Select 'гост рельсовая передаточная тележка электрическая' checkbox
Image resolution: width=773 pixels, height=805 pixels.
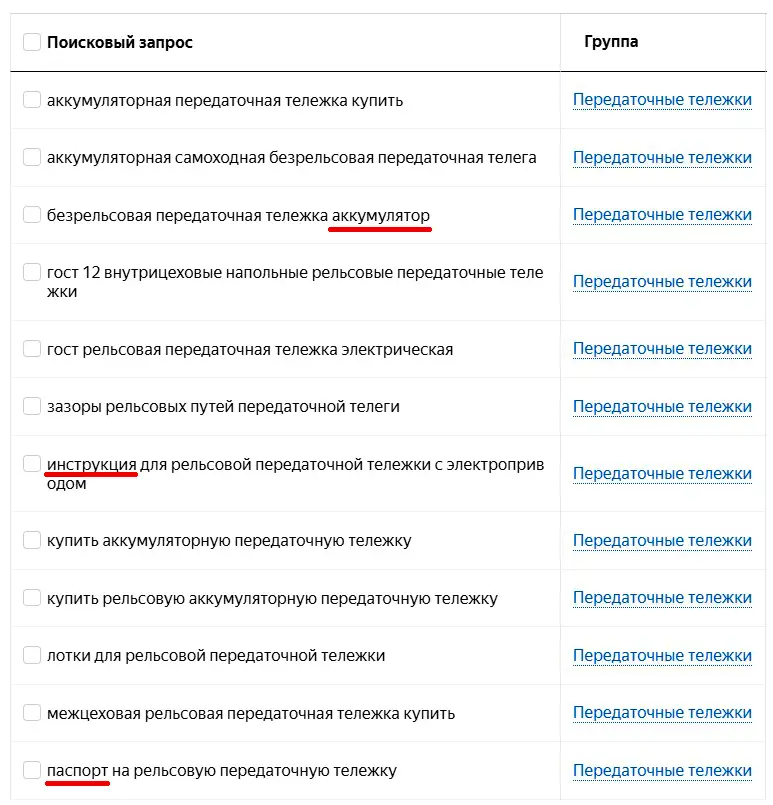point(32,349)
